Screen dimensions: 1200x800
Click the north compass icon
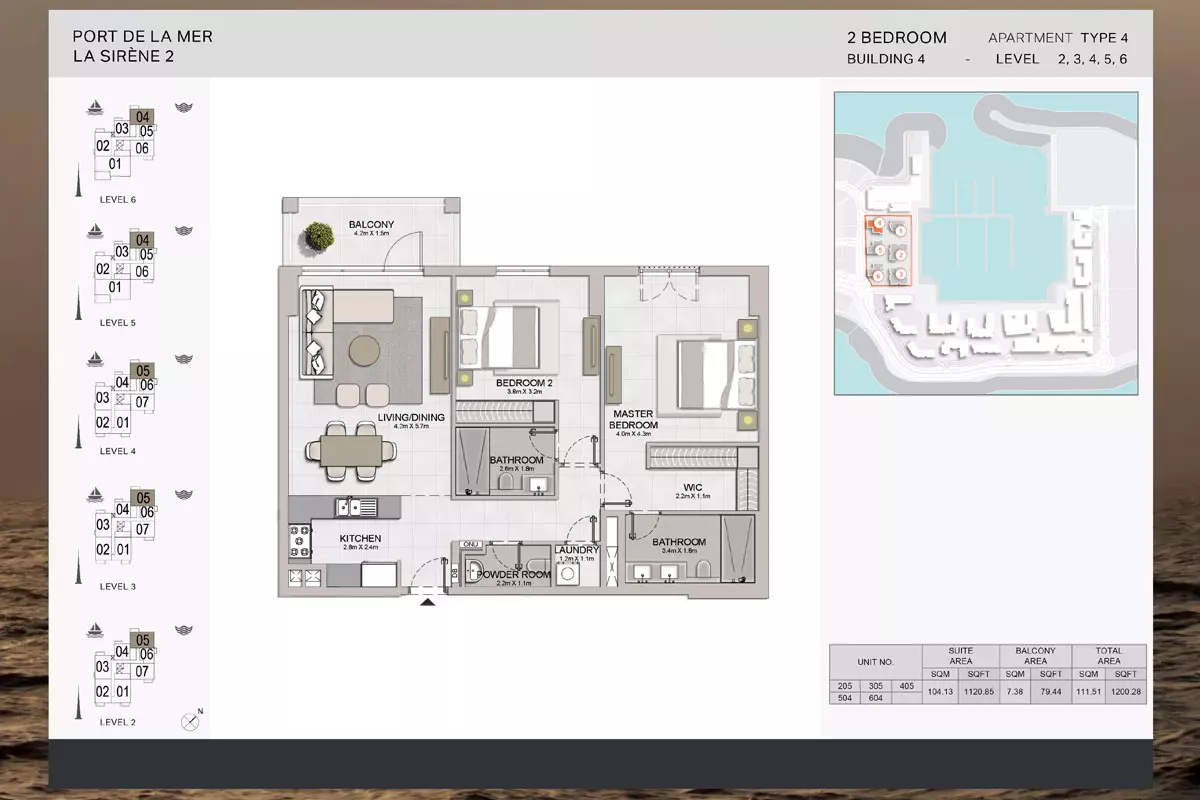tap(189, 720)
